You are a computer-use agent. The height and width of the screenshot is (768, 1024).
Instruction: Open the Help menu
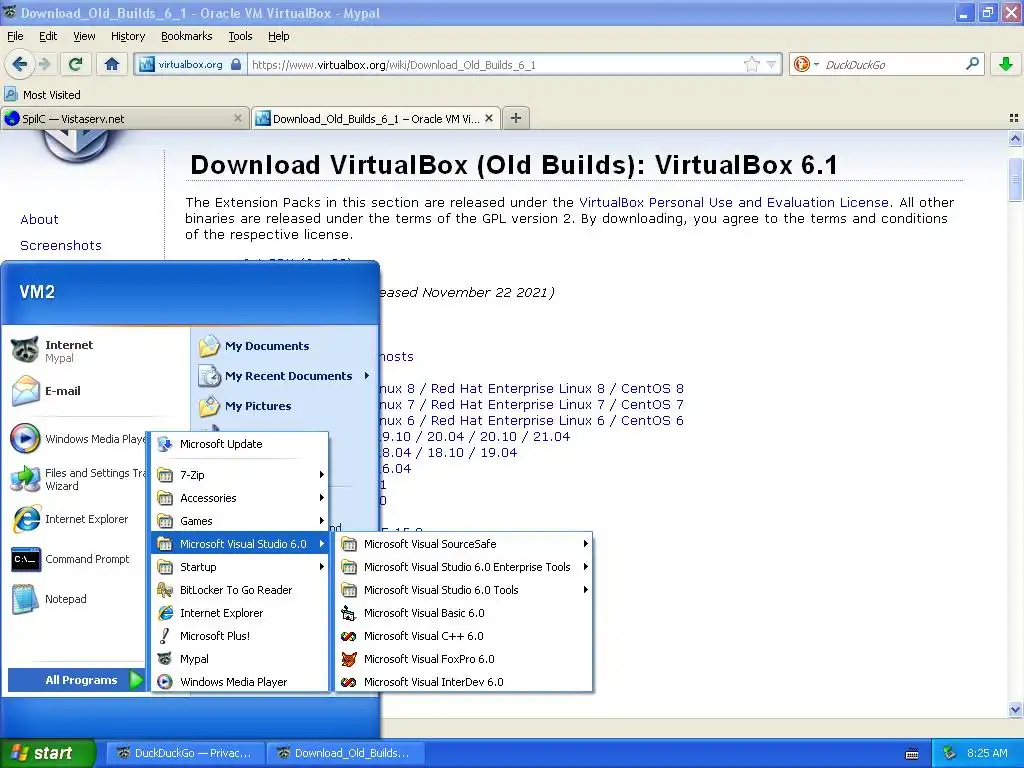(278, 36)
